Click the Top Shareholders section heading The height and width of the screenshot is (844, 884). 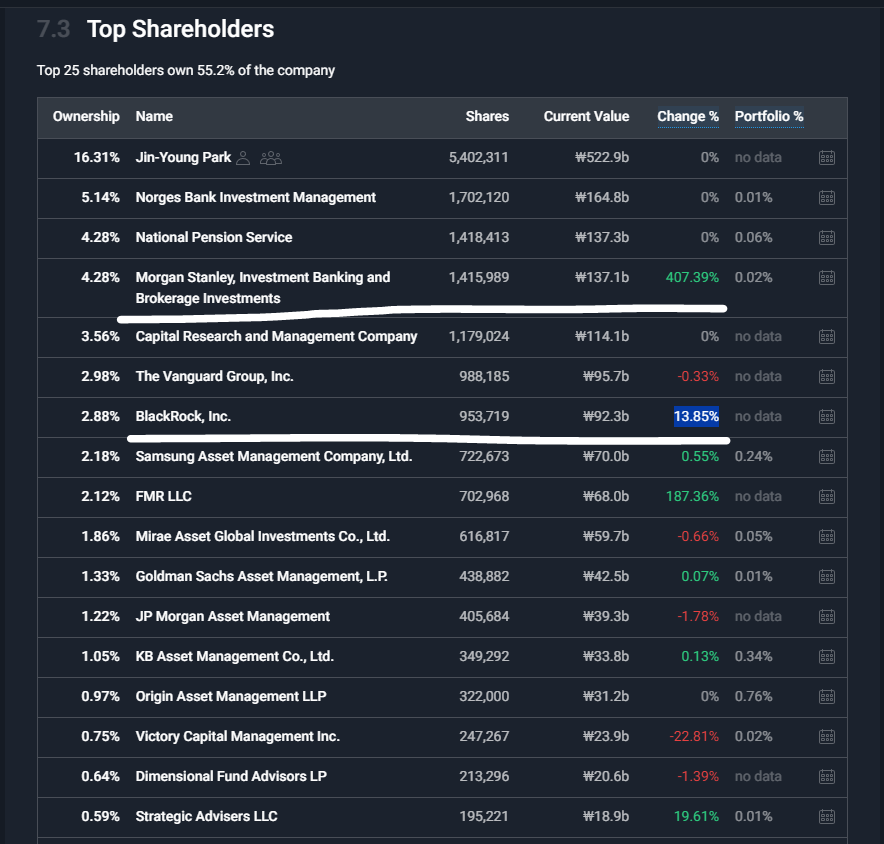pyautogui.click(x=180, y=29)
